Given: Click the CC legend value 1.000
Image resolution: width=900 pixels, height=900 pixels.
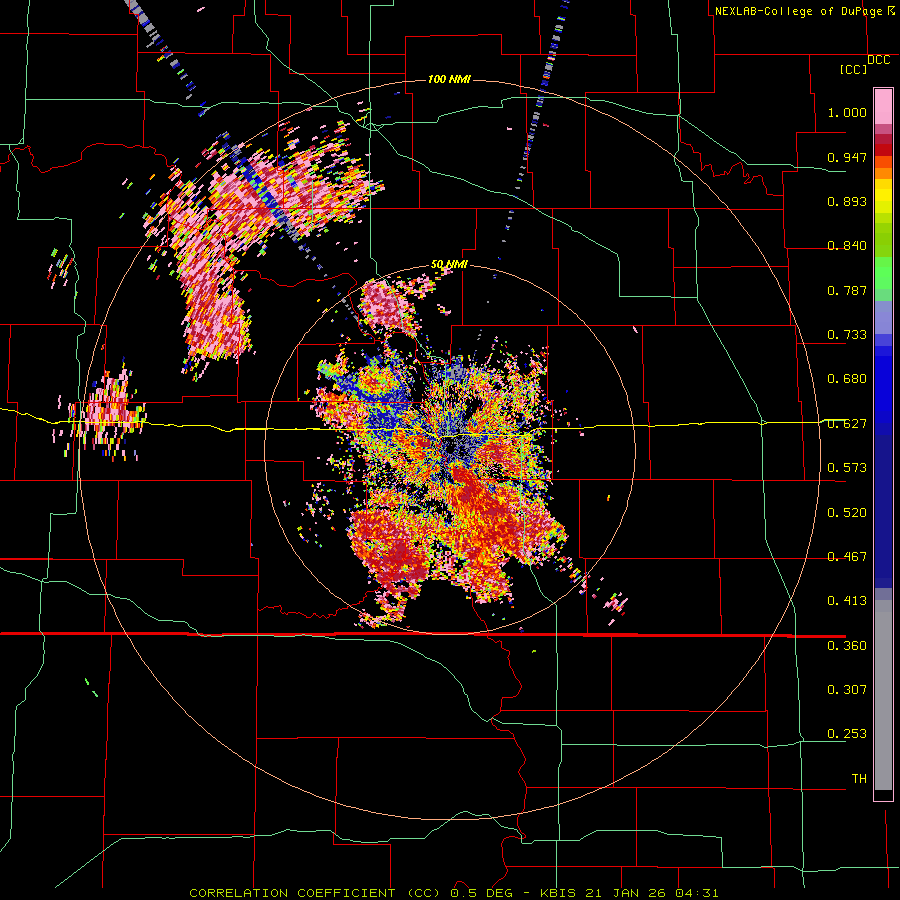Looking at the screenshot, I should [847, 112].
